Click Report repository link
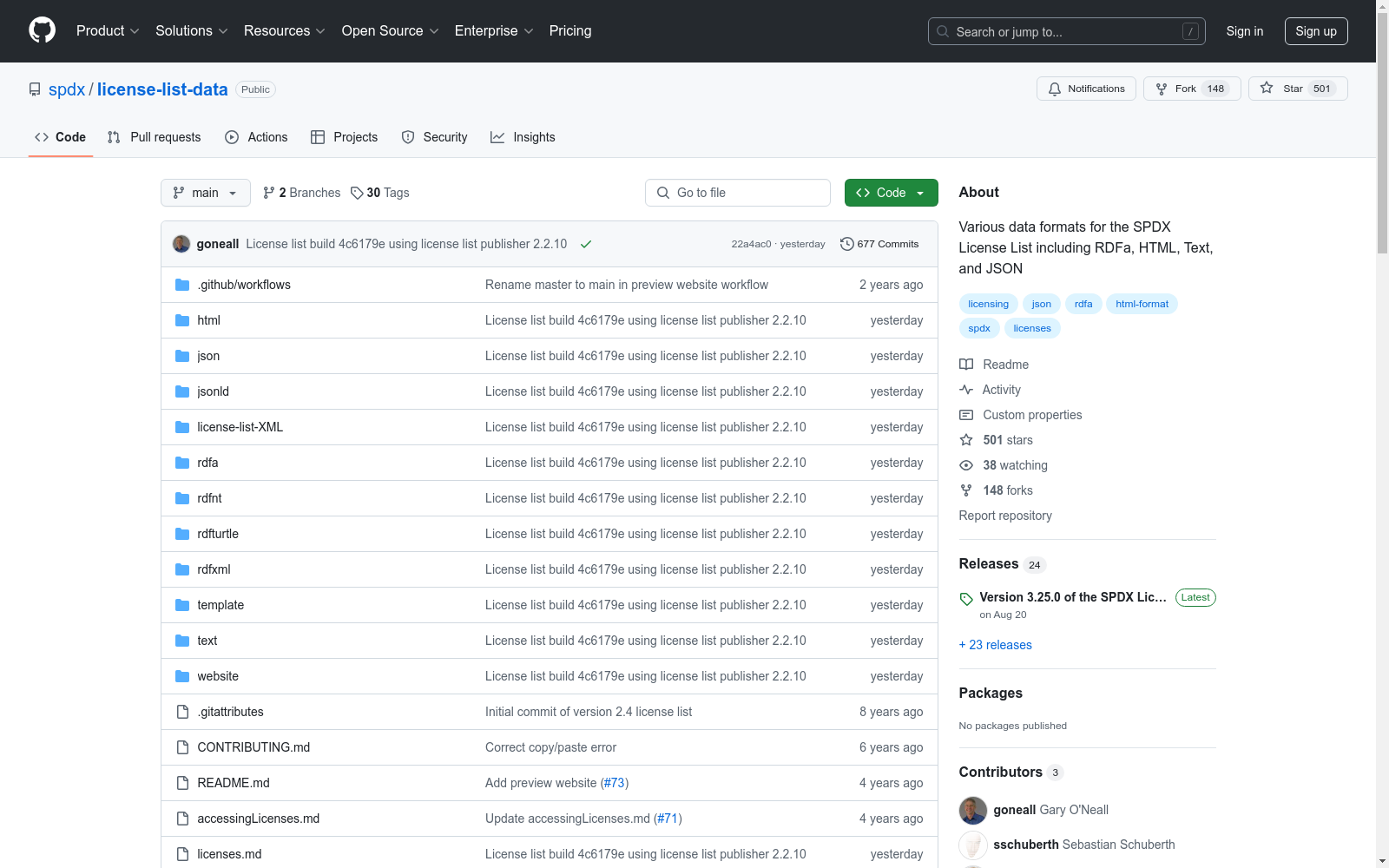The image size is (1389, 868). click(x=1005, y=516)
